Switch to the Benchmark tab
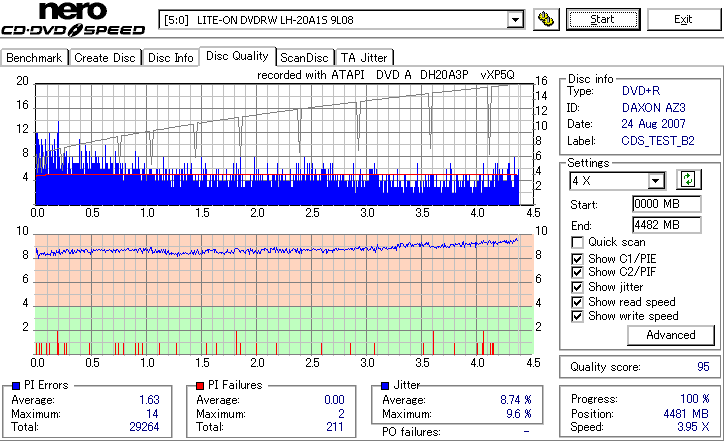 tap(34, 58)
